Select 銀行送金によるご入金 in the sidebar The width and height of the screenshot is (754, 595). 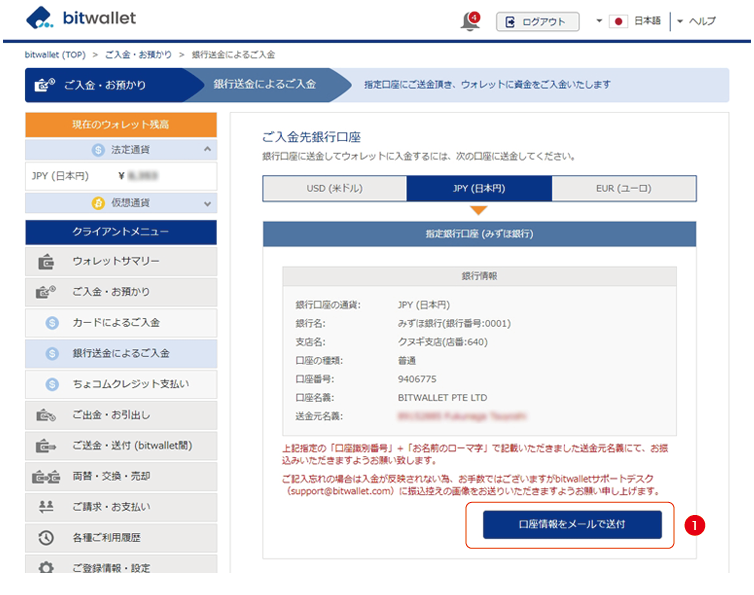[x=121, y=354]
